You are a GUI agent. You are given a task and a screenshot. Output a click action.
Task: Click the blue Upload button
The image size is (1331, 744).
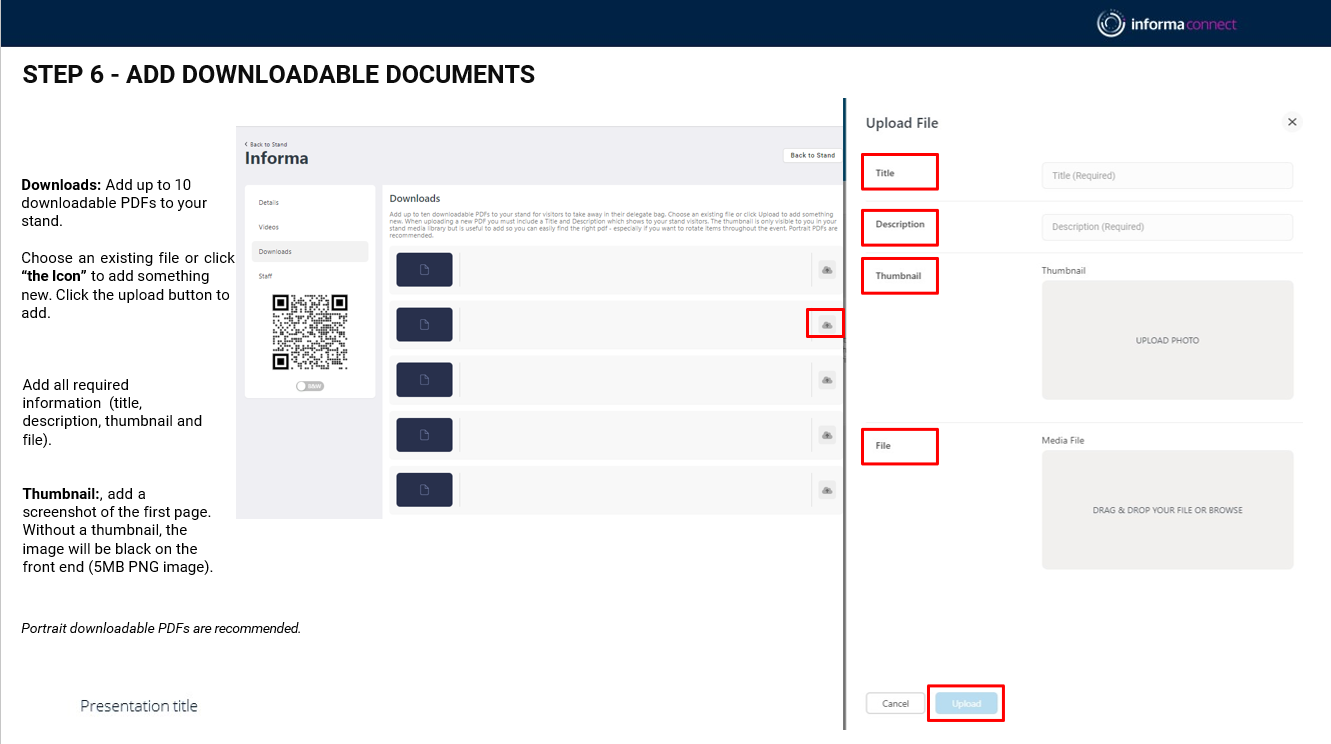pyautogui.click(x=966, y=704)
